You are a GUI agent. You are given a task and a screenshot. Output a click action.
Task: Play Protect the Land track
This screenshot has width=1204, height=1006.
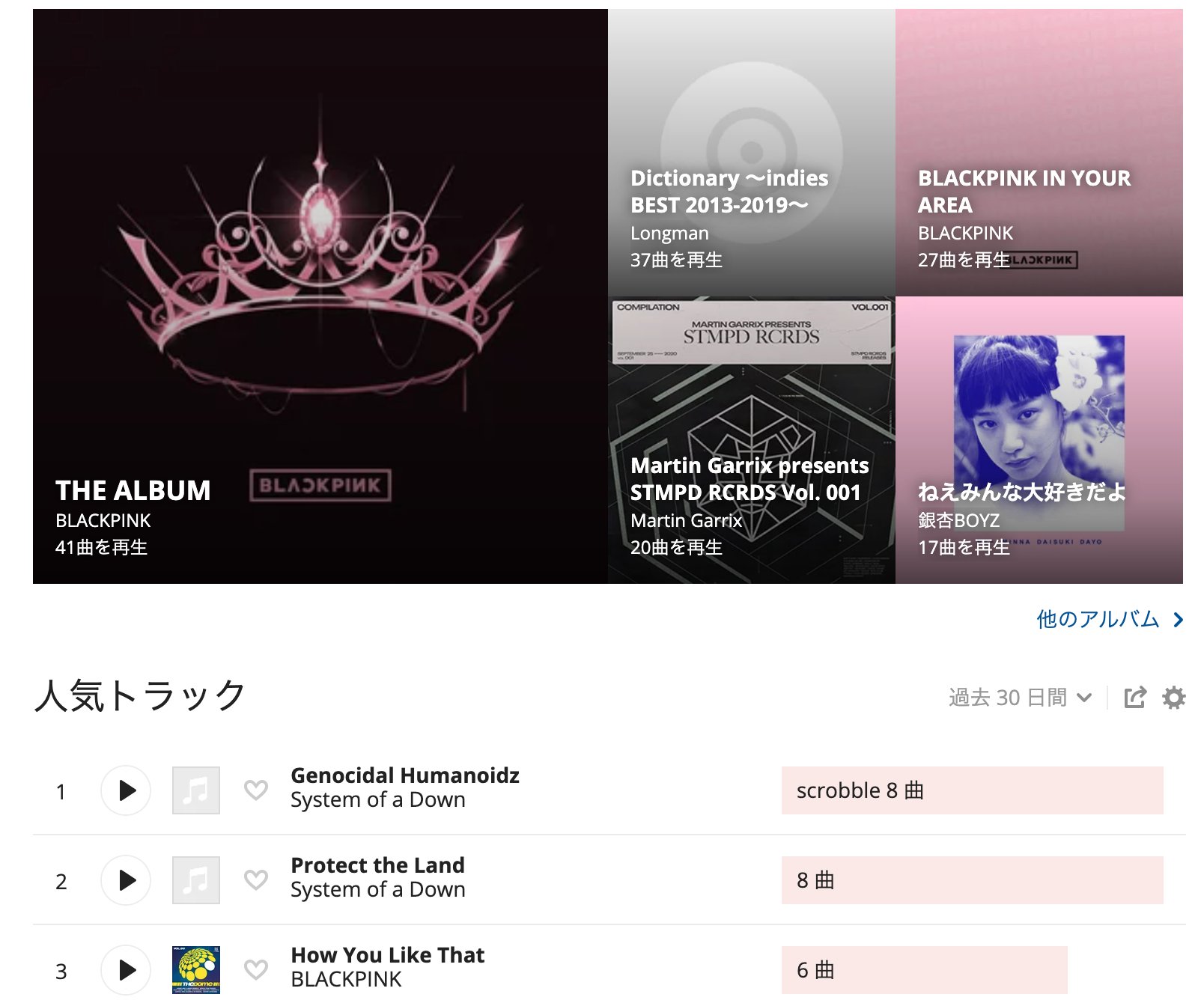(x=126, y=880)
